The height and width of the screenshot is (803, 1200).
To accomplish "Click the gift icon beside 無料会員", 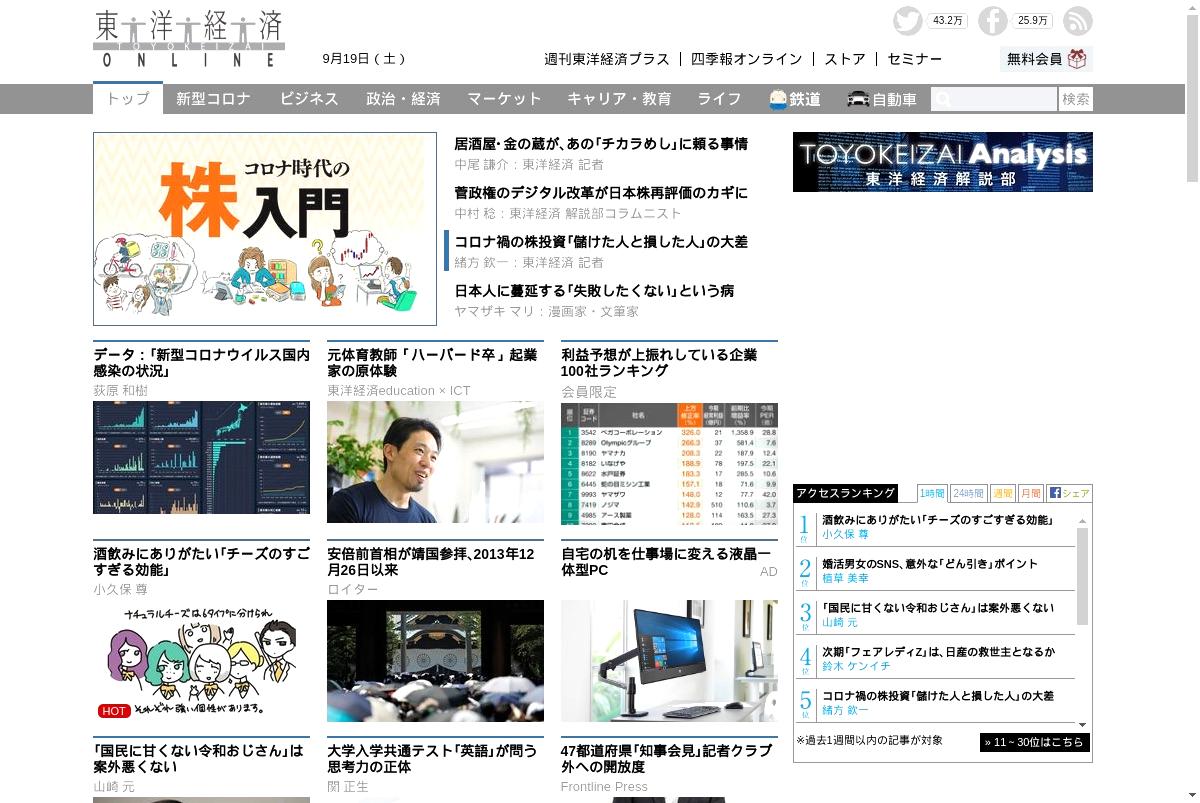I will (1077, 59).
